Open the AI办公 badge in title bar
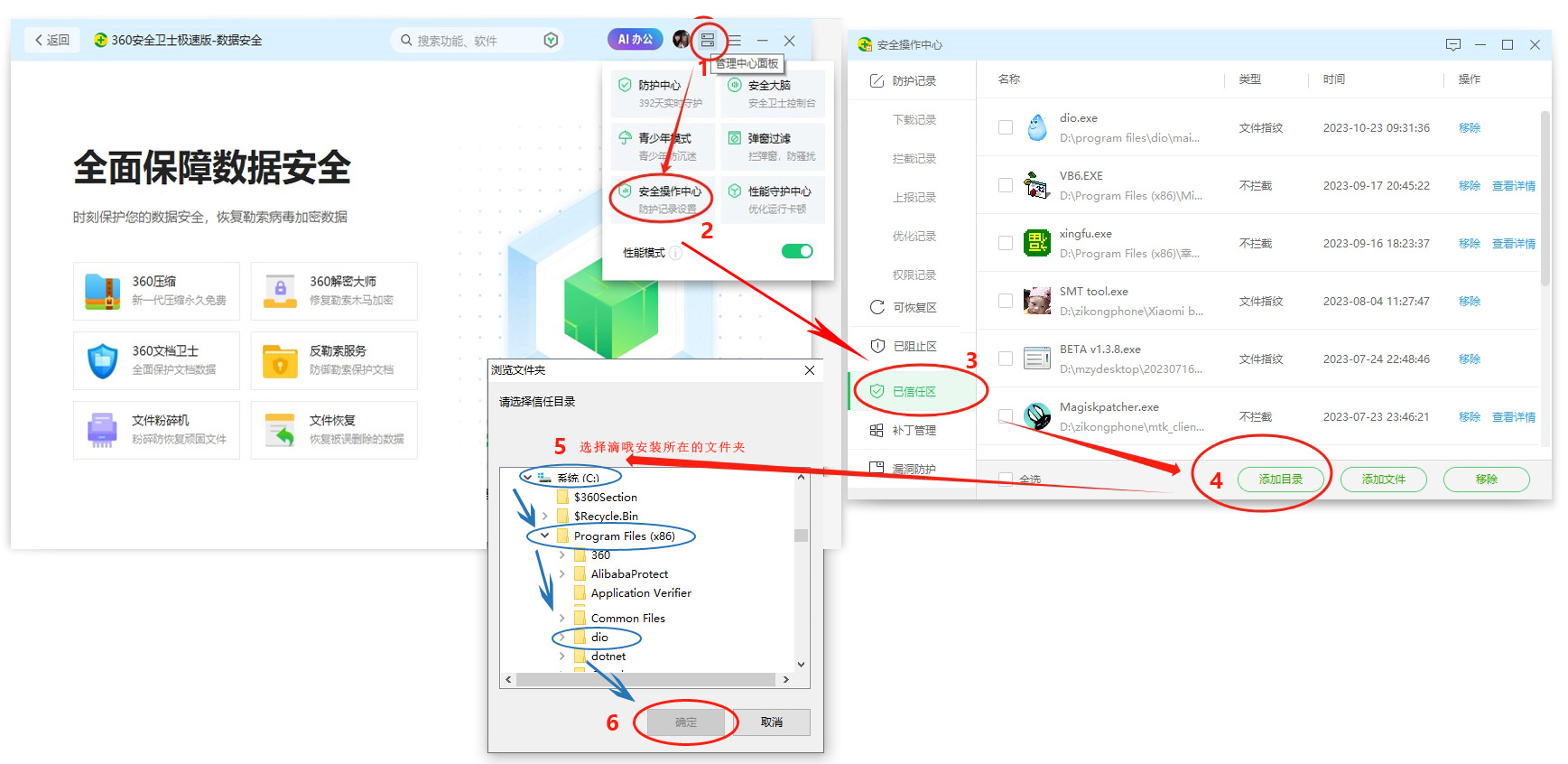1568x764 pixels. (636, 40)
